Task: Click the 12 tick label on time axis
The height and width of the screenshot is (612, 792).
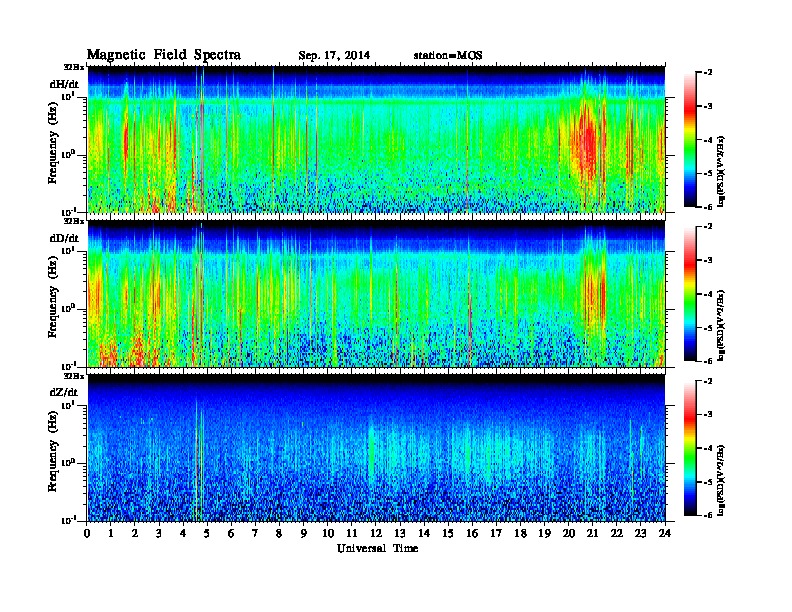Action: pos(376,533)
